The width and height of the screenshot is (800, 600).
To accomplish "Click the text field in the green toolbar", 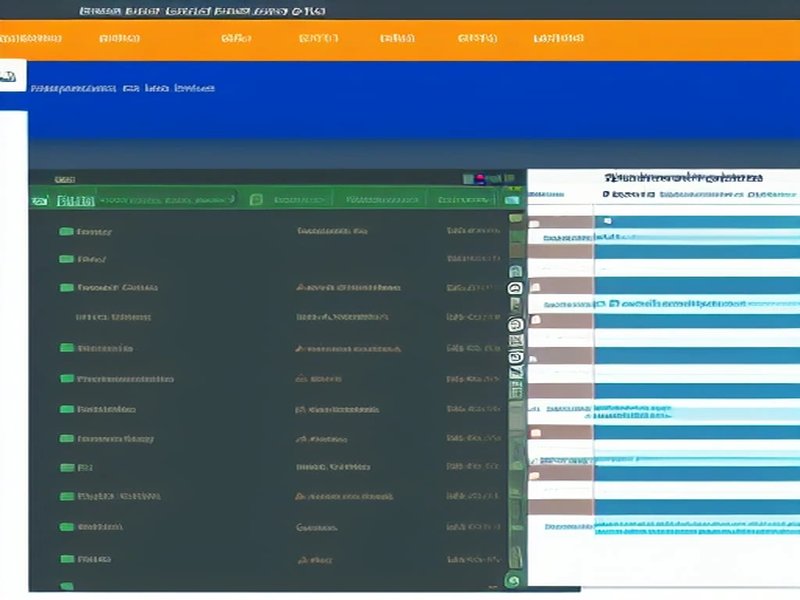I will click(165, 200).
